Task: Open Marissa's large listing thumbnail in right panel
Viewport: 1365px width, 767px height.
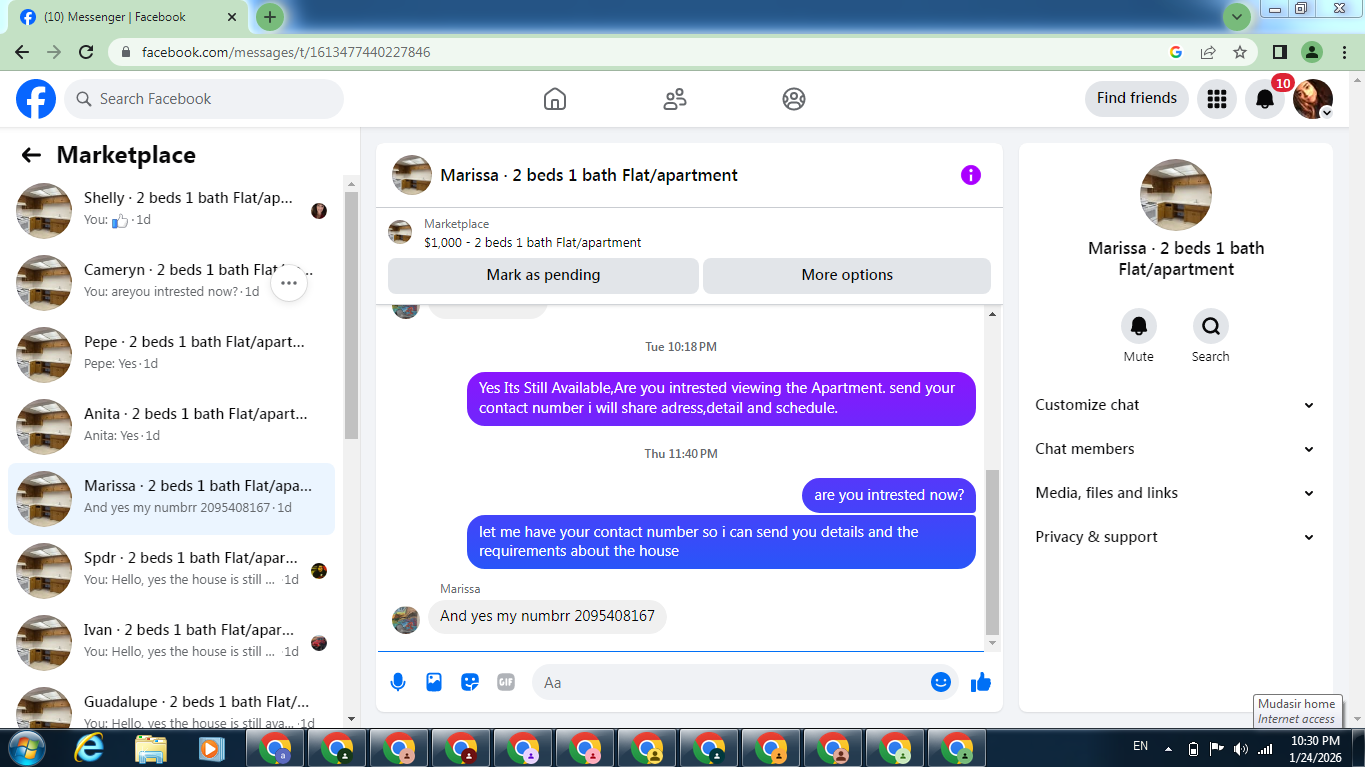Action: [x=1176, y=195]
